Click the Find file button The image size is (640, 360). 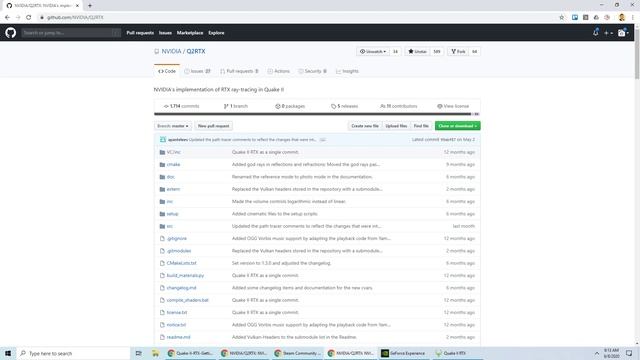[x=421, y=126]
